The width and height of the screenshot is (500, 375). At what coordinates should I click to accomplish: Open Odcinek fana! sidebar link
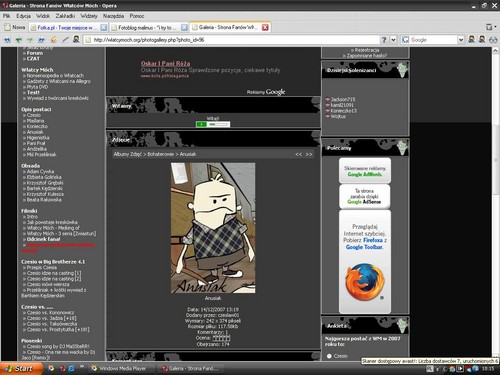(43, 239)
